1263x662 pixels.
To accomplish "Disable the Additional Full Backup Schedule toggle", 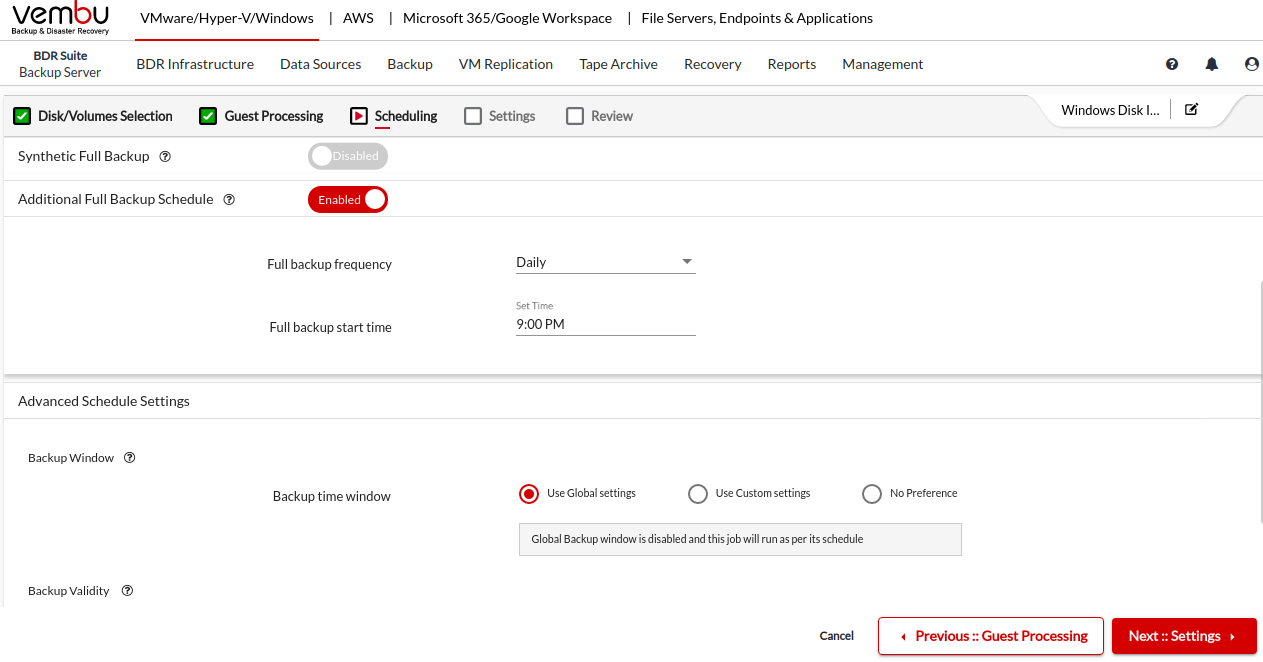I will 347,200.
